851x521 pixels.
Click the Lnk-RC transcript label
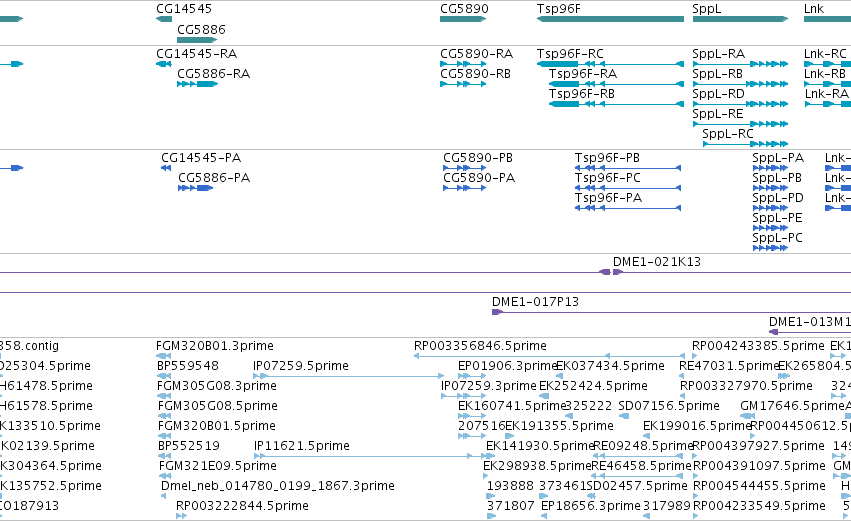tap(825, 54)
